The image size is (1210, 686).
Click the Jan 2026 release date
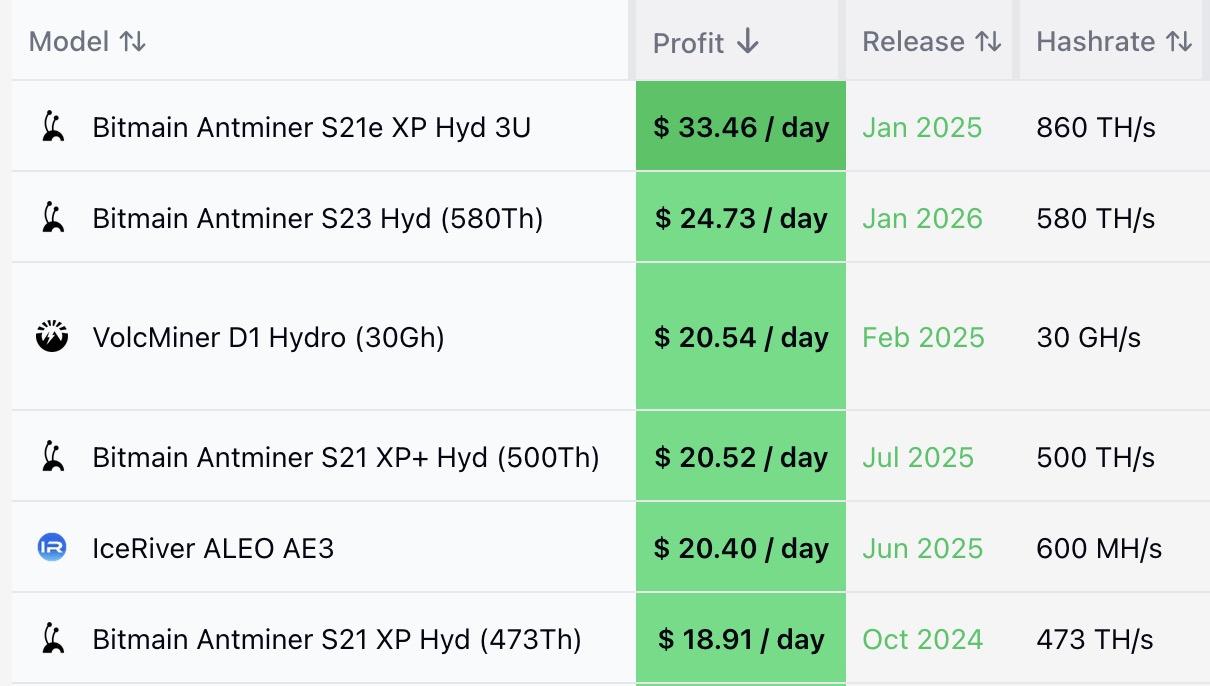922,219
